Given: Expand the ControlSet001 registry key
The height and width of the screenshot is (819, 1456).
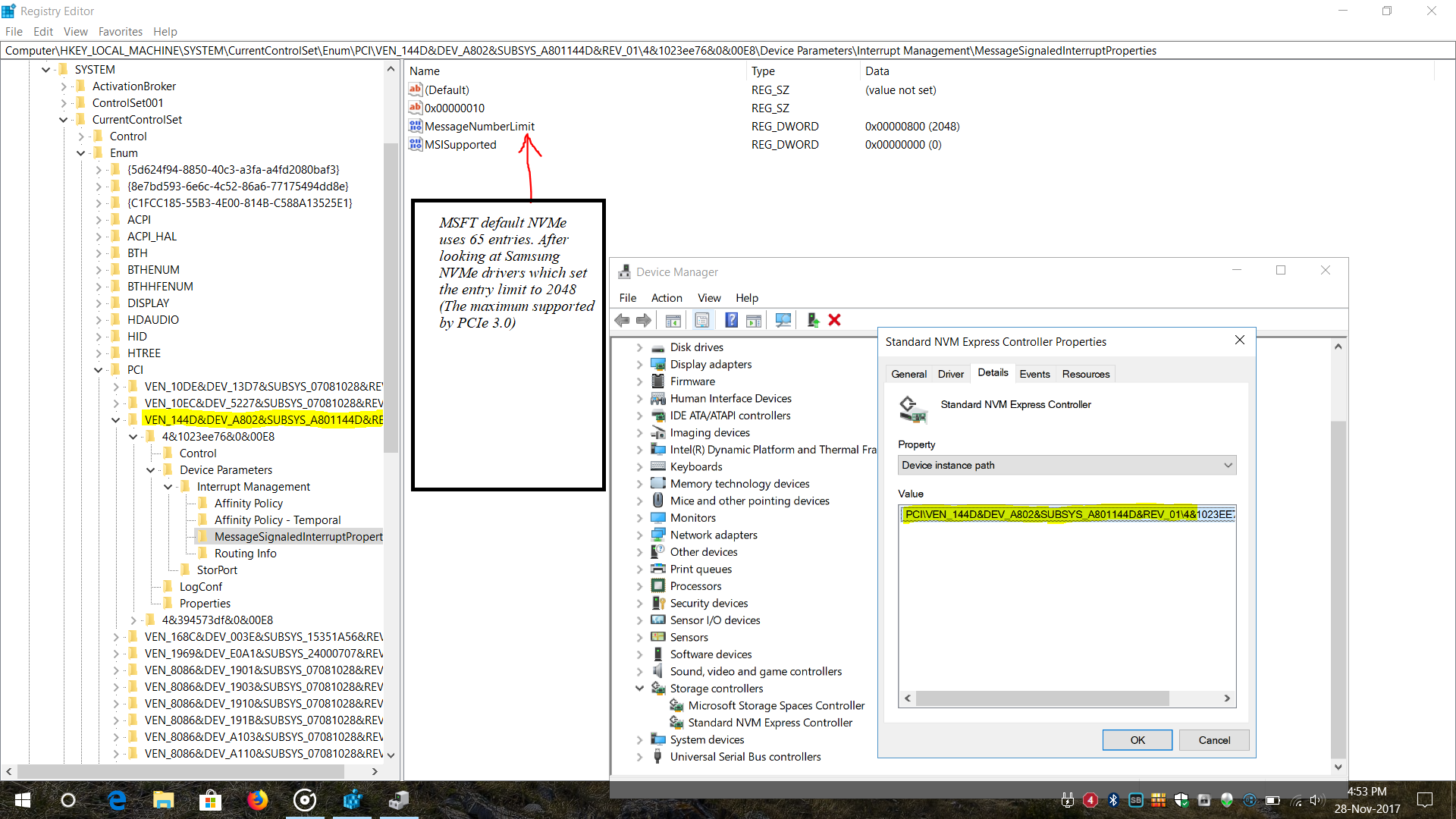Looking at the screenshot, I should coord(64,102).
